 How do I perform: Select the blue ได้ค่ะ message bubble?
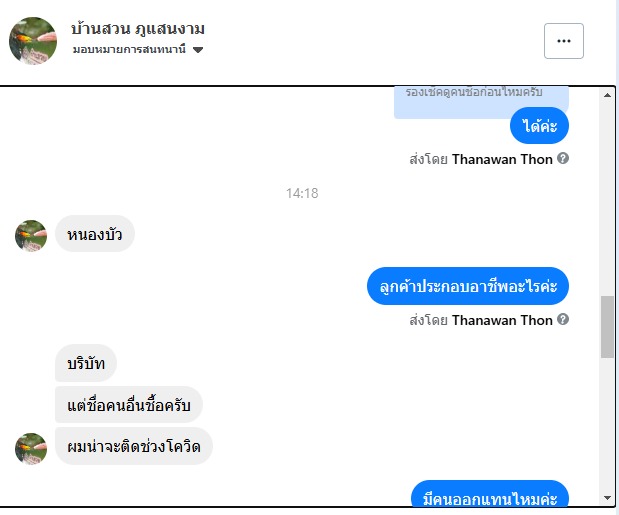[x=539, y=126]
